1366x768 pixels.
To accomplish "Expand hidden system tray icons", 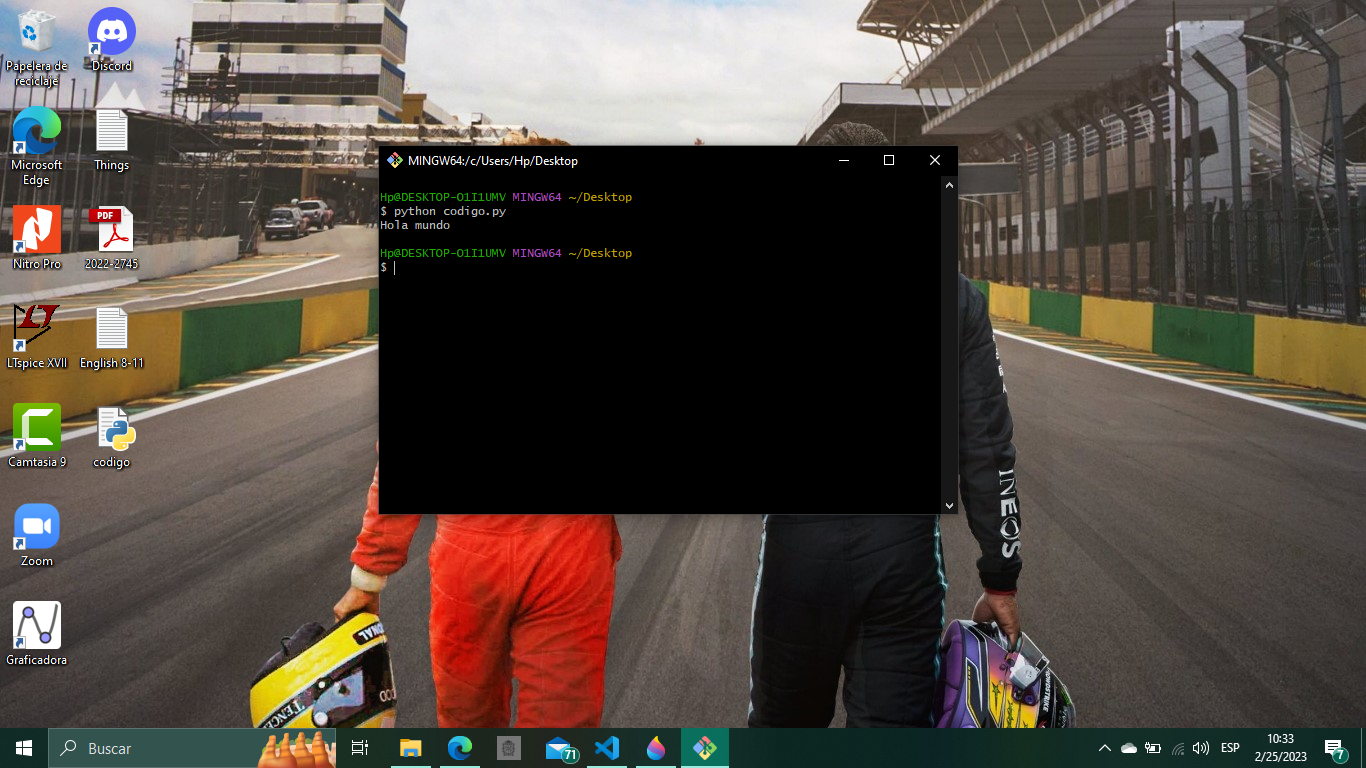I will point(1105,747).
